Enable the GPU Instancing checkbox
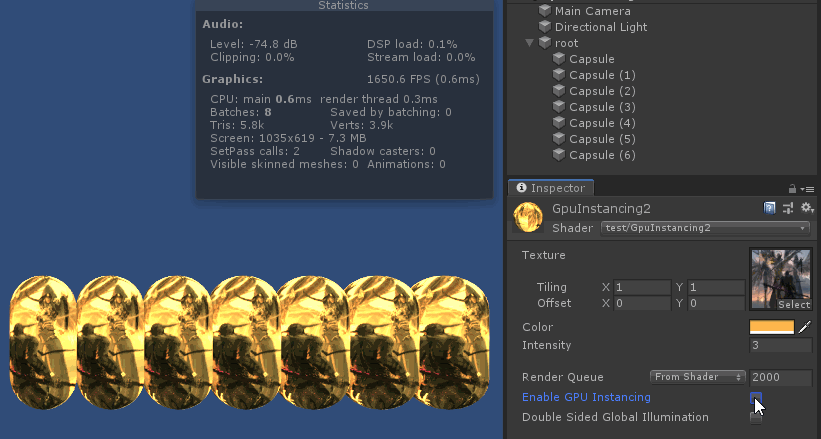The width and height of the screenshot is (821, 439). (756, 398)
